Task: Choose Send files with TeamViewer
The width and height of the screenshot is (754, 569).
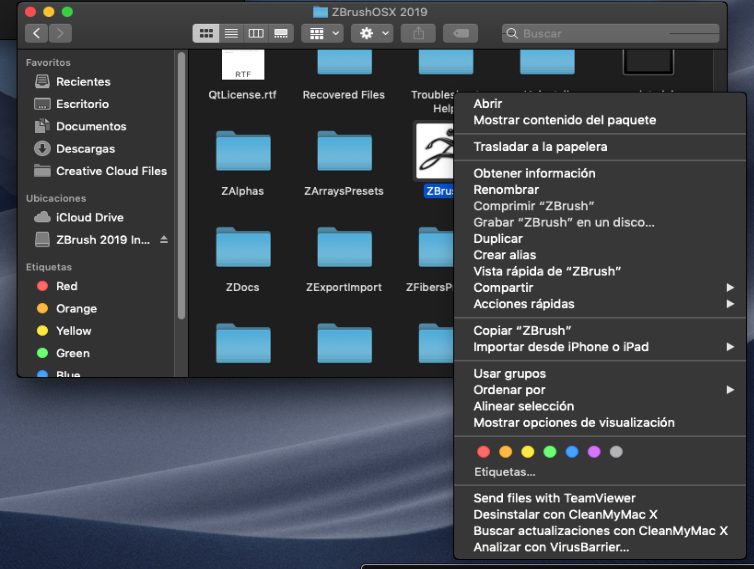Action: coord(600,498)
